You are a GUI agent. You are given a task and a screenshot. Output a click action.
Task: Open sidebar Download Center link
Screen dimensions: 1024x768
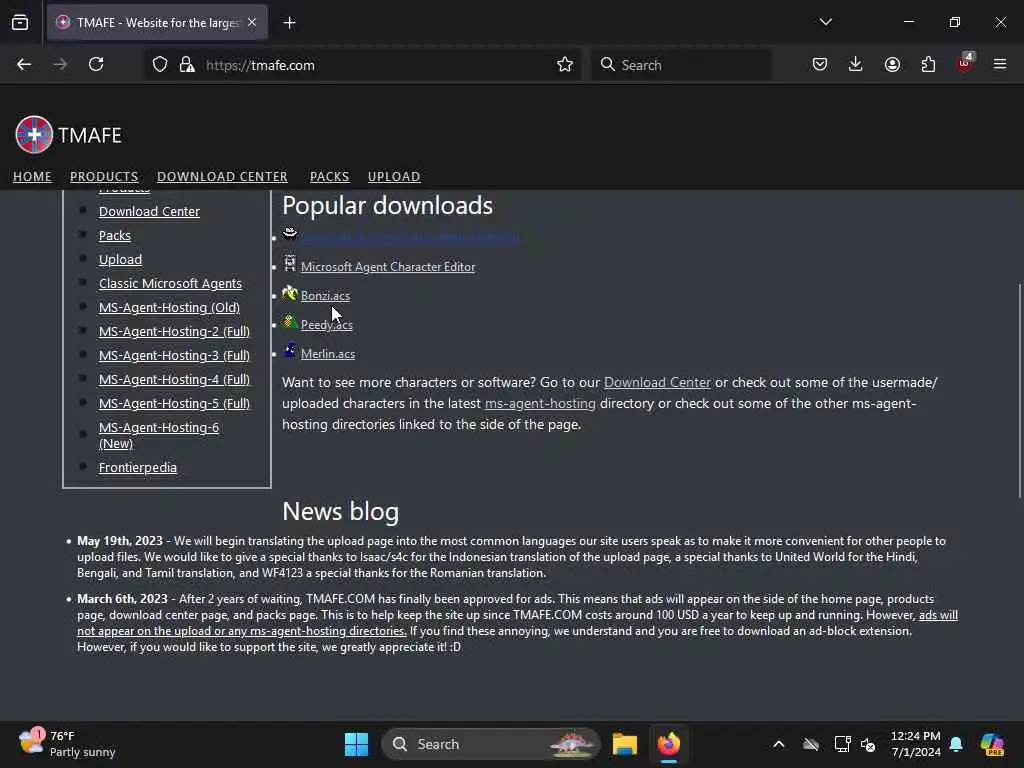coord(150,211)
